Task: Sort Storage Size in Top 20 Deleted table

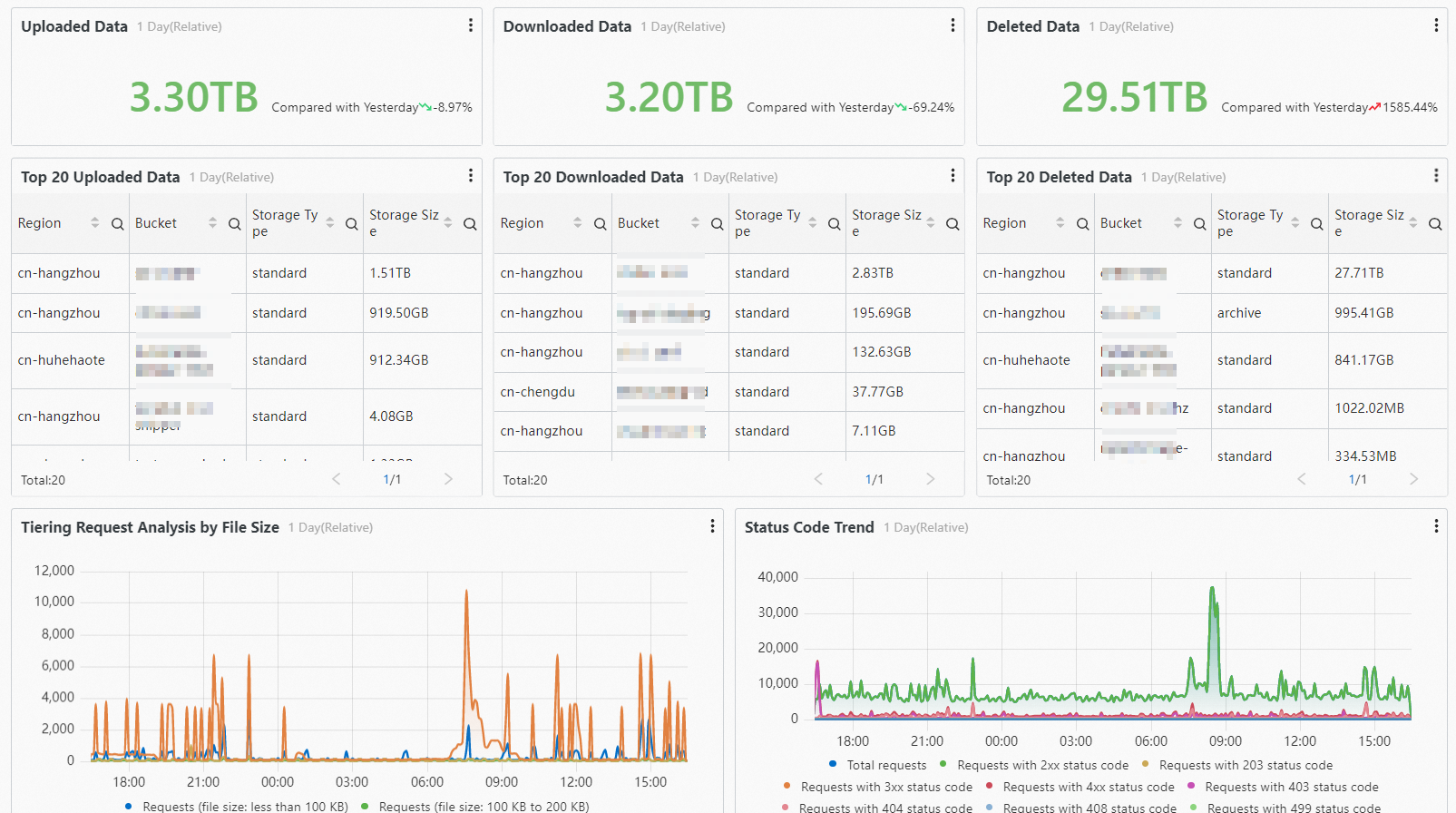Action: (1412, 222)
